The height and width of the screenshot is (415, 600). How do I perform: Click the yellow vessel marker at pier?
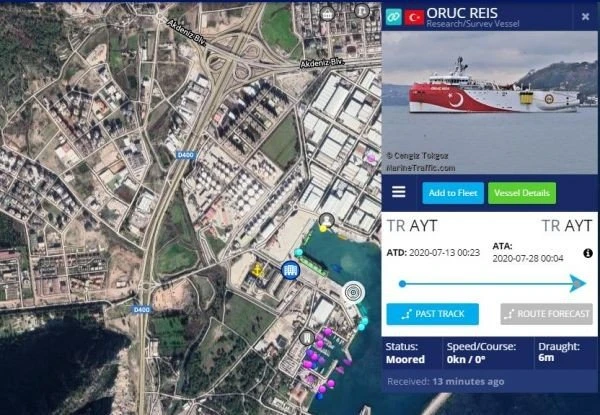tap(323, 229)
